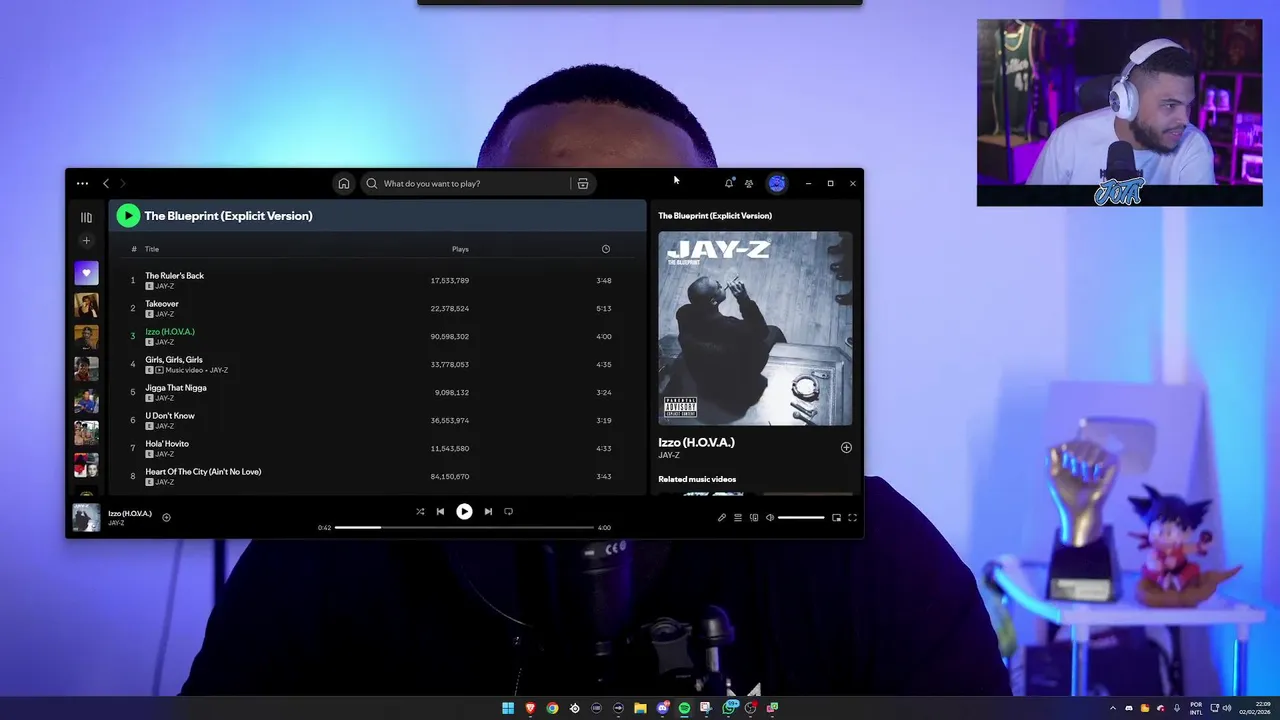Open the Browse icon in search bar
Screen dimensions: 1280x720
(583, 184)
